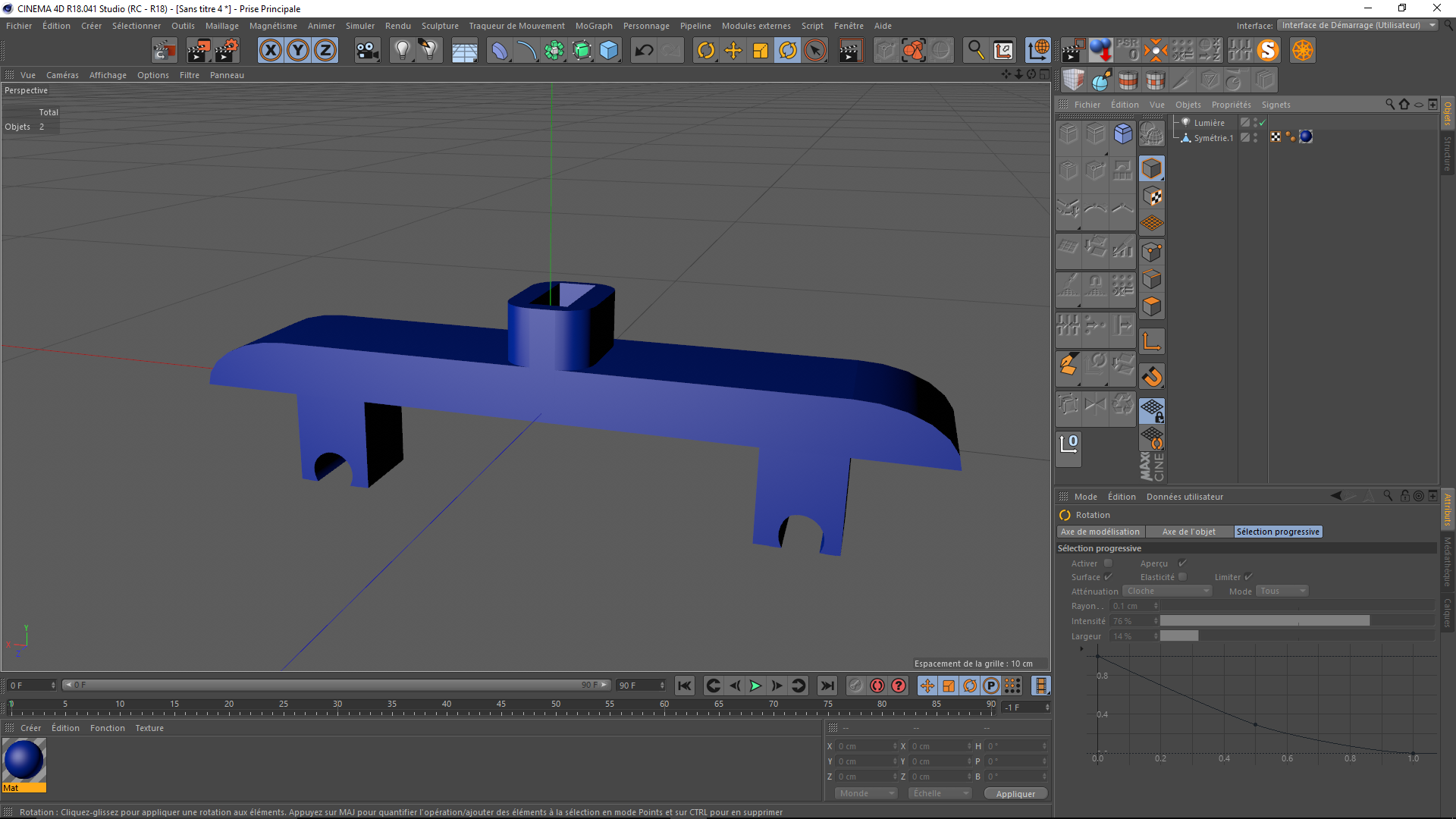Toggle the Limiter checkbox
This screenshot has width=1456, height=819.
(x=1248, y=577)
